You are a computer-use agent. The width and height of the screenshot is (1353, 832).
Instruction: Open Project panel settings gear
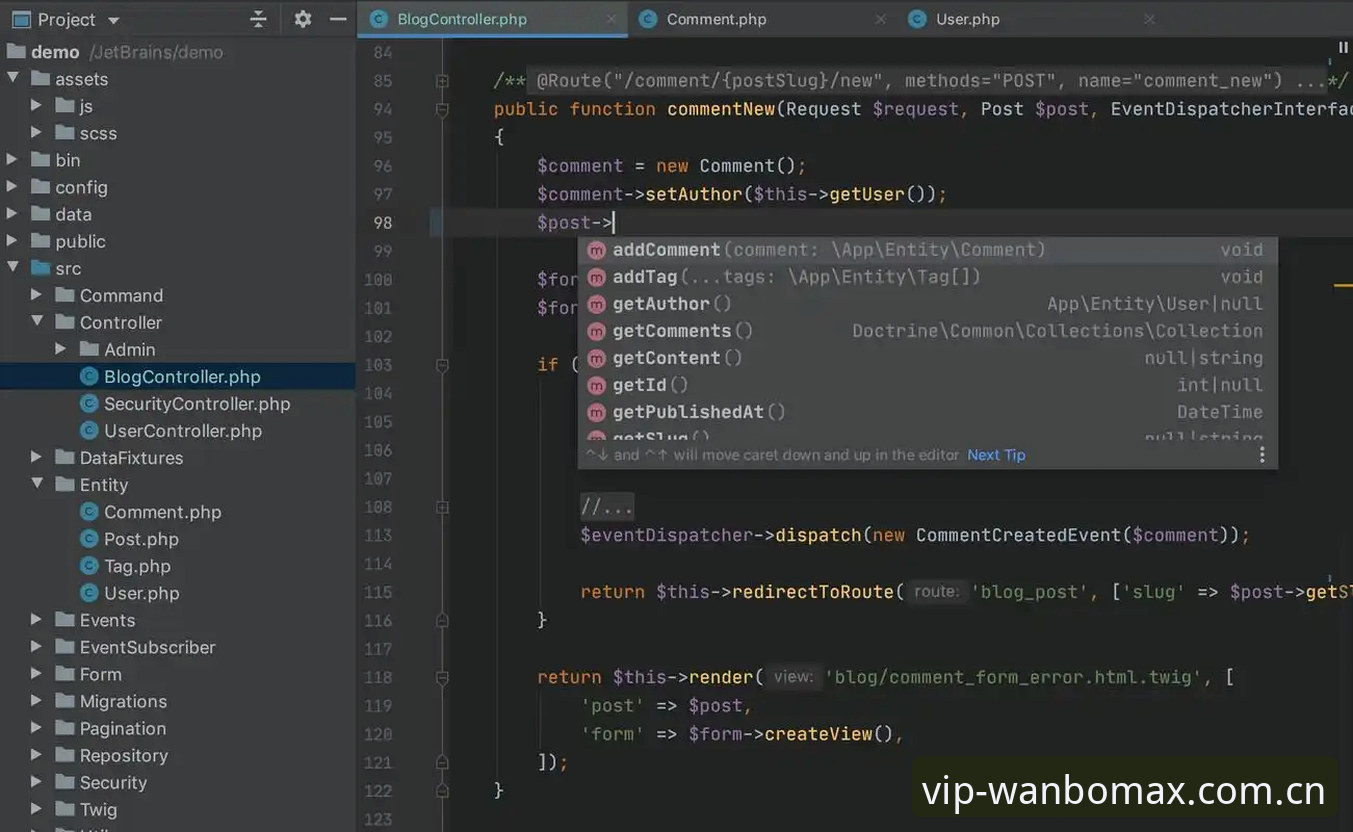click(303, 19)
